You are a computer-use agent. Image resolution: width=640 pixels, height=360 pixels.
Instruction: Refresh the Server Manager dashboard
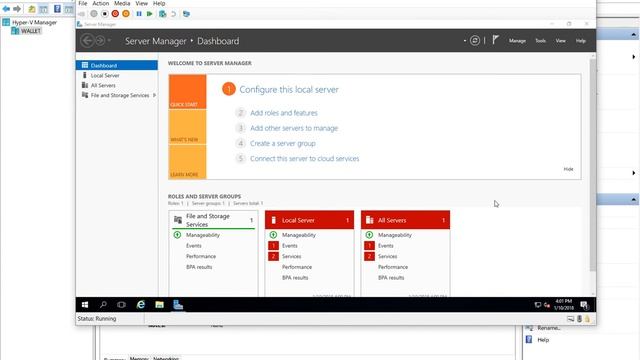pos(475,40)
